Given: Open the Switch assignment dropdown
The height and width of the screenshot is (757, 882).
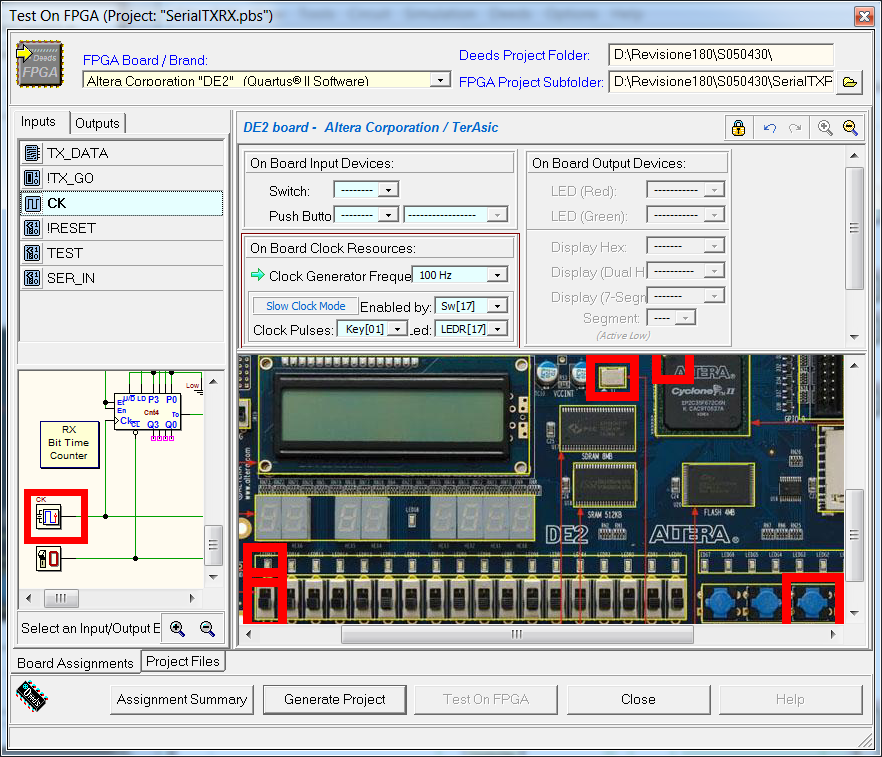Looking at the screenshot, I should (388, 190).
